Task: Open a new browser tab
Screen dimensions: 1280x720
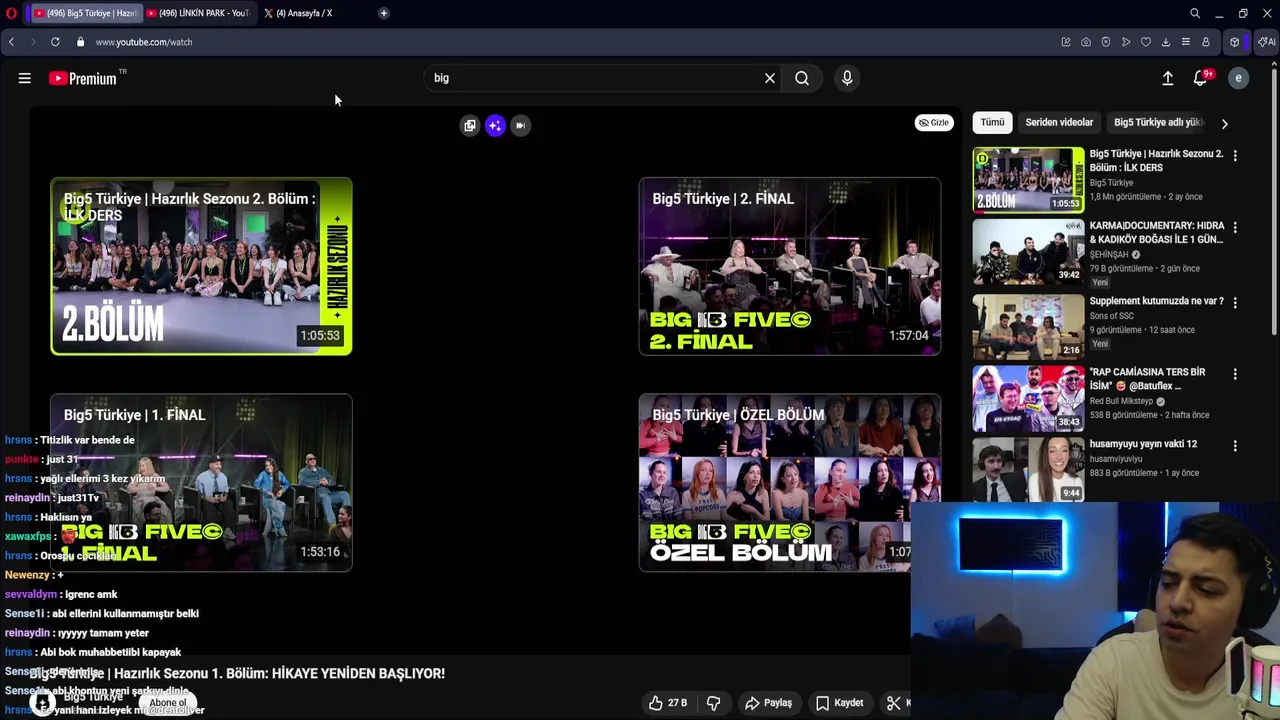Action: point(384,13)
